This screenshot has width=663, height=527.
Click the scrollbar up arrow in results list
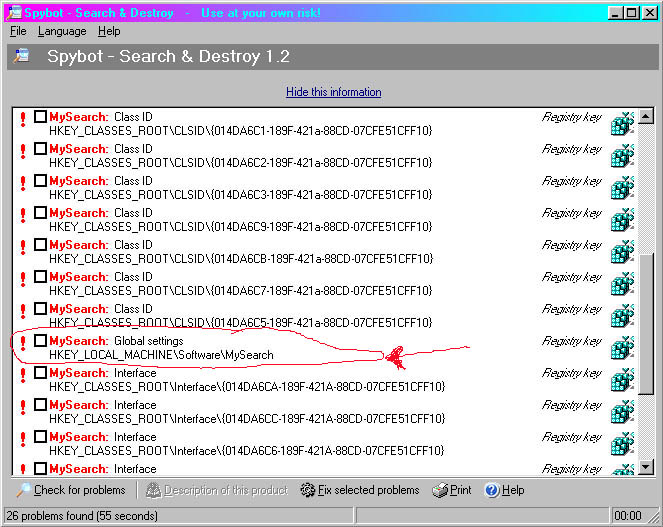[644, 115]
